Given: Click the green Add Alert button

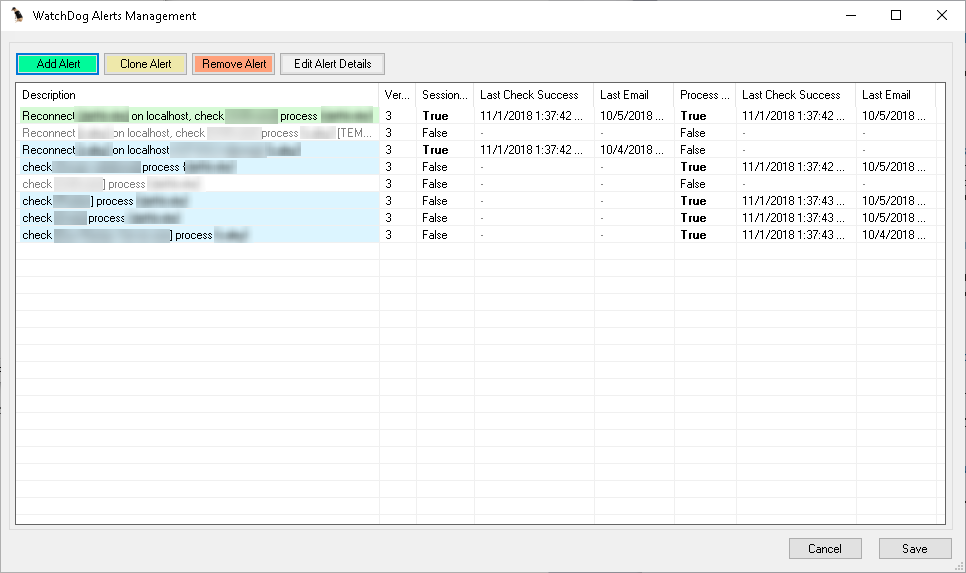Looking at the screenshot, I should point(58,64).
